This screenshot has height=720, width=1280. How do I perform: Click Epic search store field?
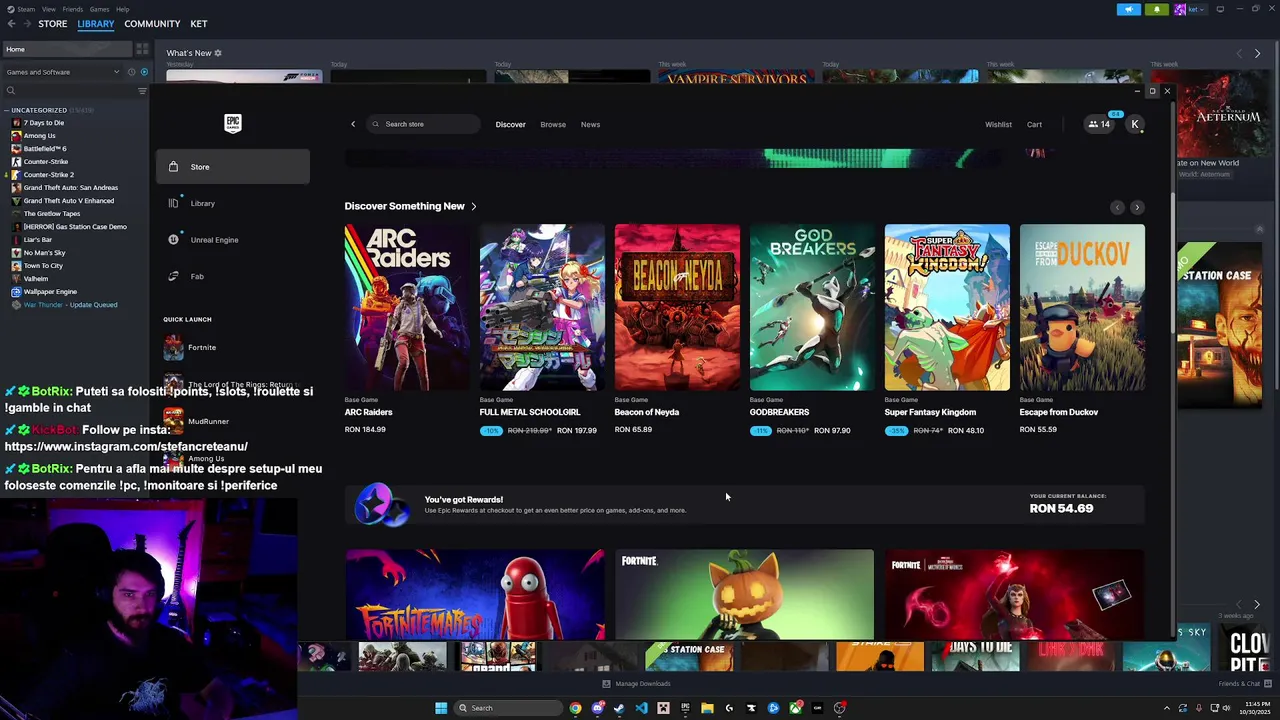(x=423, y=124)
